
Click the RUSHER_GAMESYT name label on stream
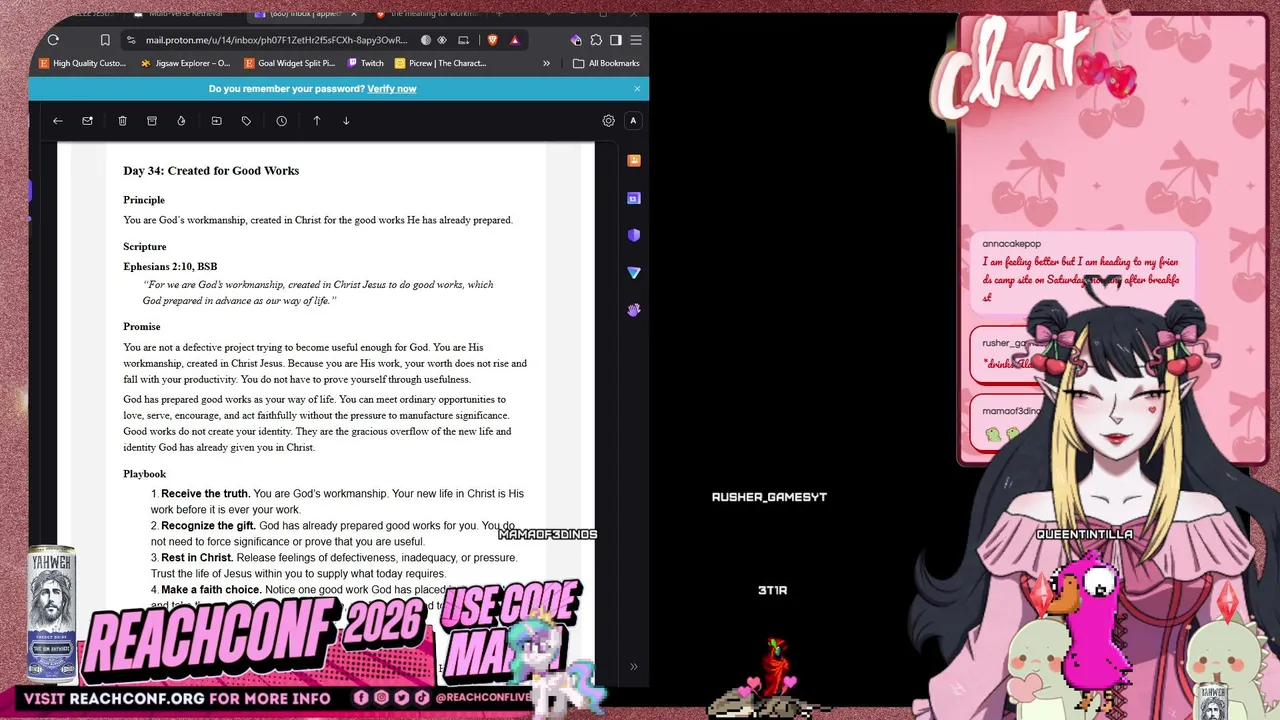[769, 497]
